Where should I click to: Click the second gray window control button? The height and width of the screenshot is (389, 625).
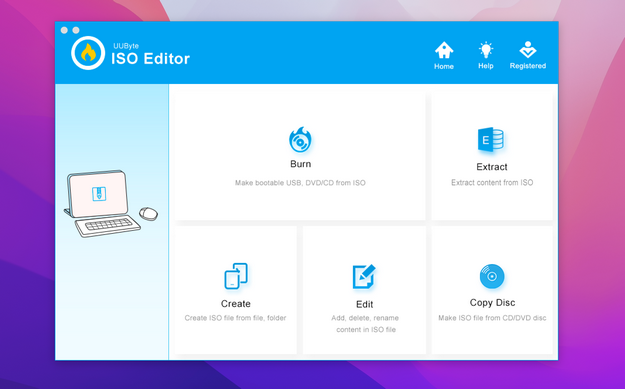(x=76, y=30)
